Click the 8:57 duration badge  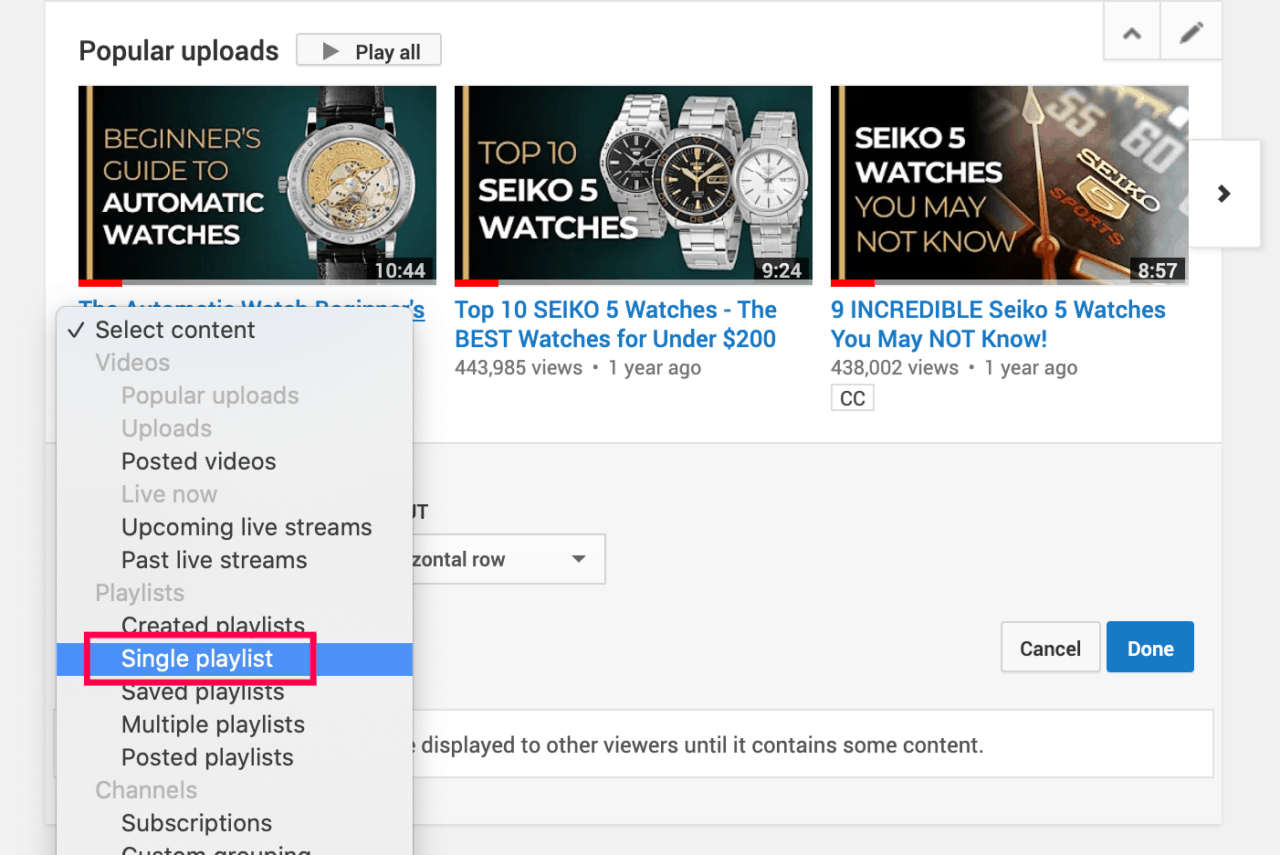1158,270
